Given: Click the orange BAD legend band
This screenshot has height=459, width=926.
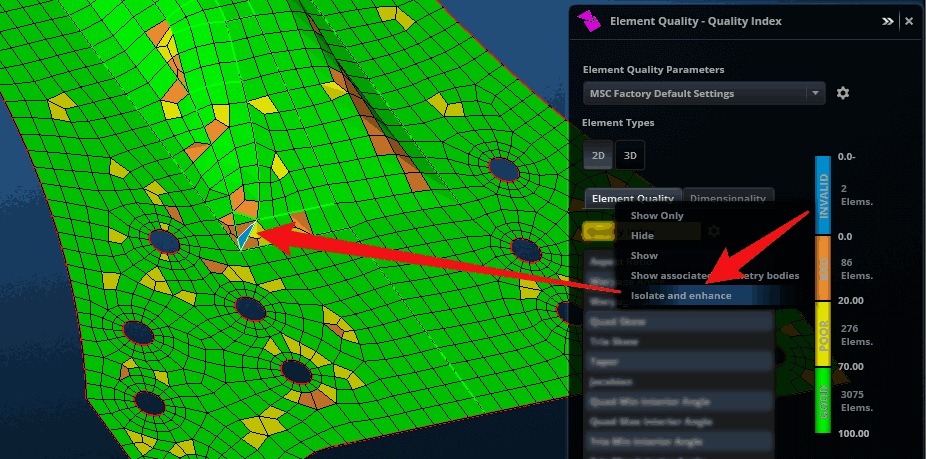Looking at the screenshot, I should tap(823, 268).
